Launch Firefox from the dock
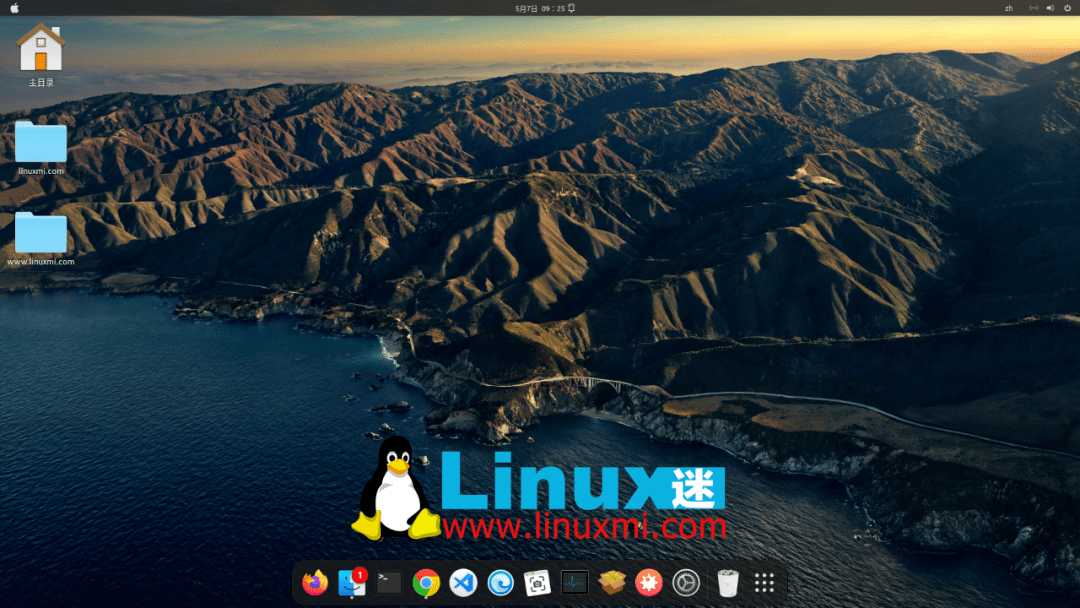This screenshot has width=1080, height=608. (x=314, y=582)
